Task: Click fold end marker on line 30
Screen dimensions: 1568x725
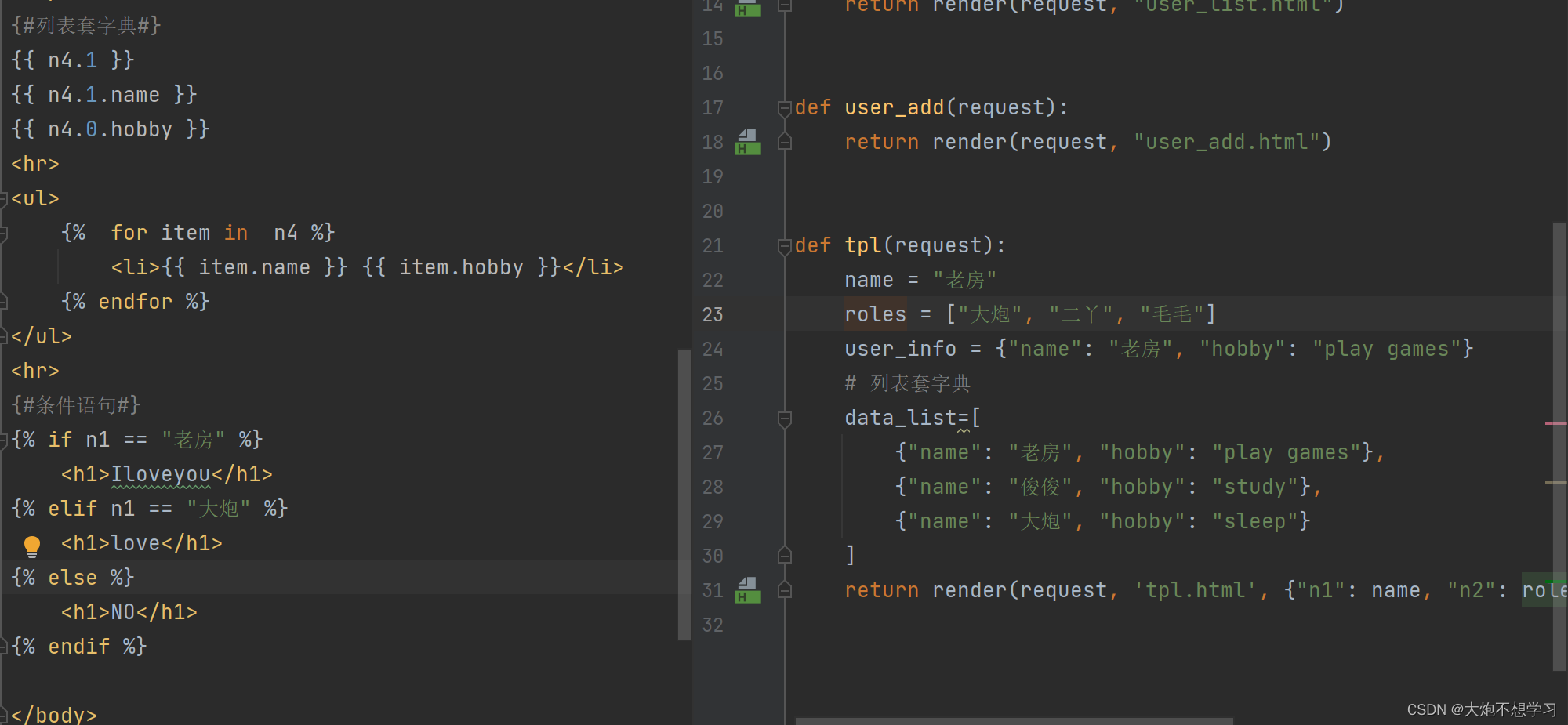Action: pos(784,556)
